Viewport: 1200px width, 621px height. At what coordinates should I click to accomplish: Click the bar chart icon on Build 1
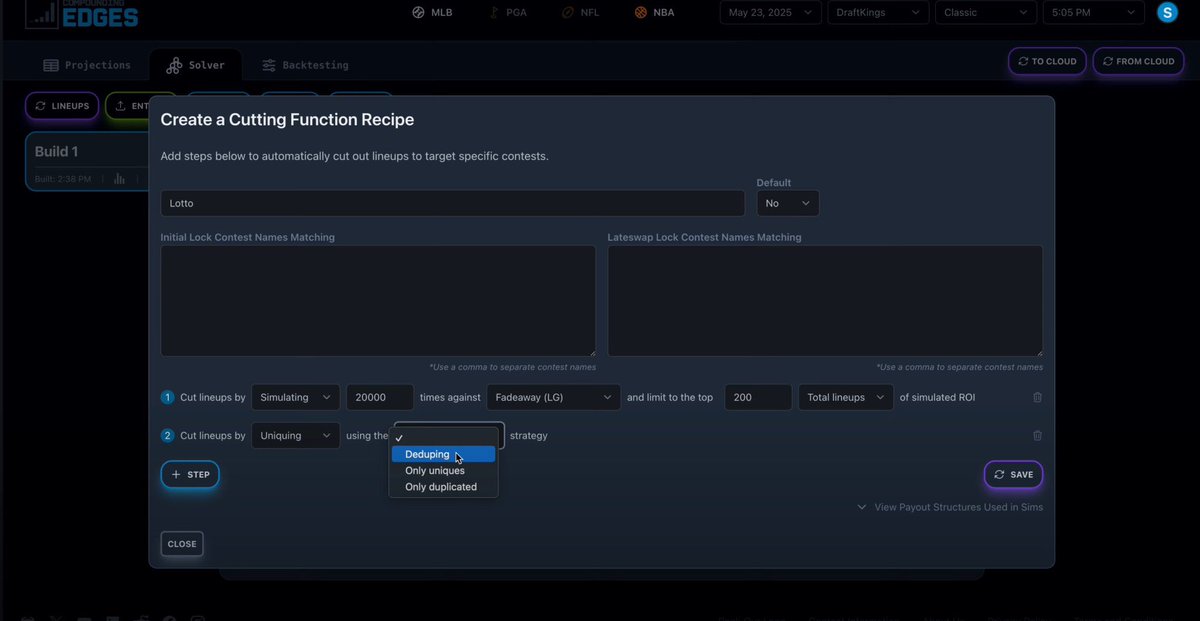(x=119, y=178)
